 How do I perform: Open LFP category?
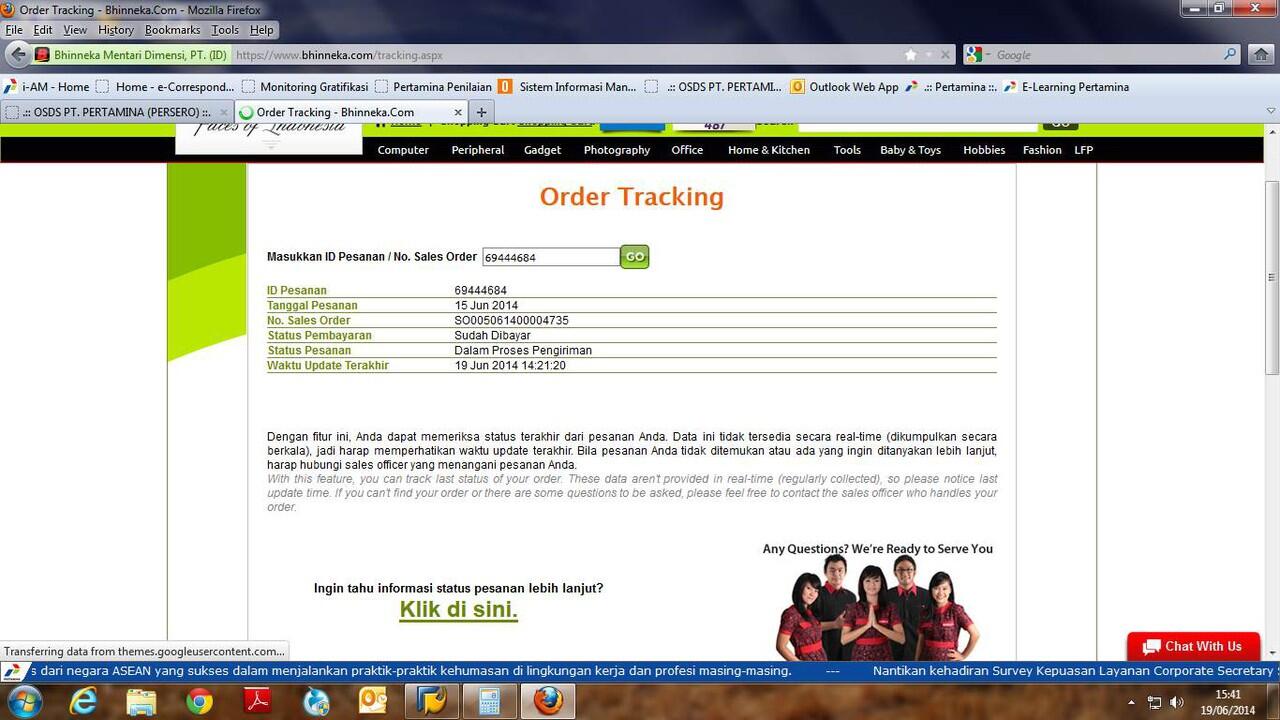click(1084, 150)
